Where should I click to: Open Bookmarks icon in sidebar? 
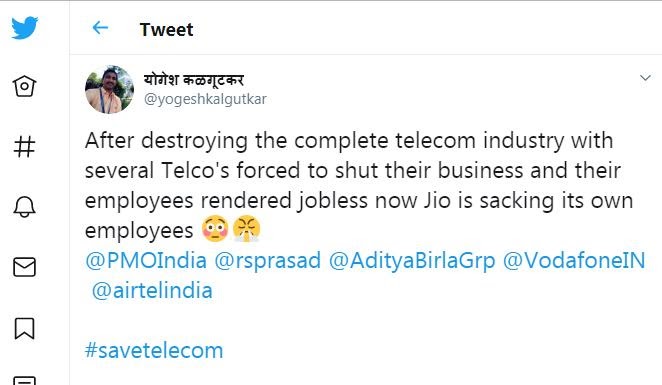24,328
